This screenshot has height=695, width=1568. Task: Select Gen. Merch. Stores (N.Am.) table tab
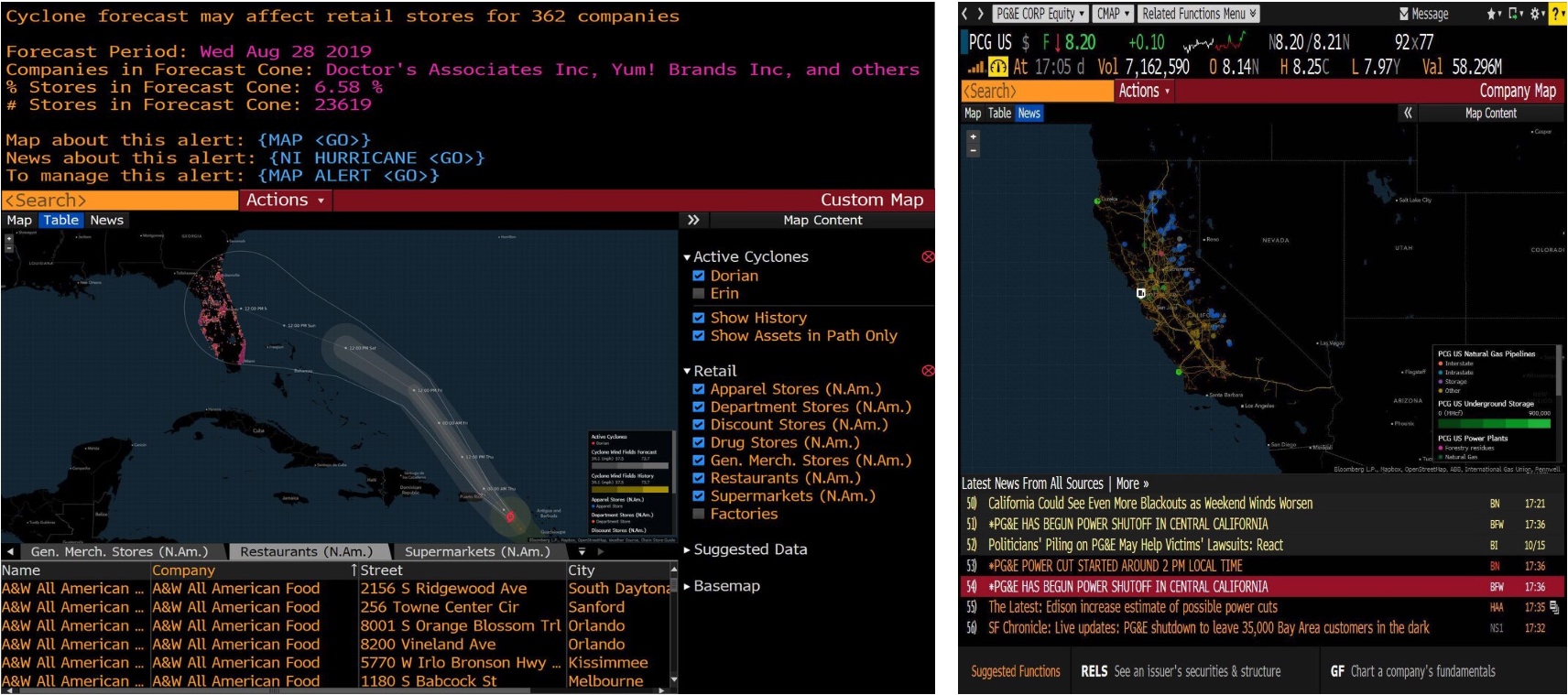(119, 551)
